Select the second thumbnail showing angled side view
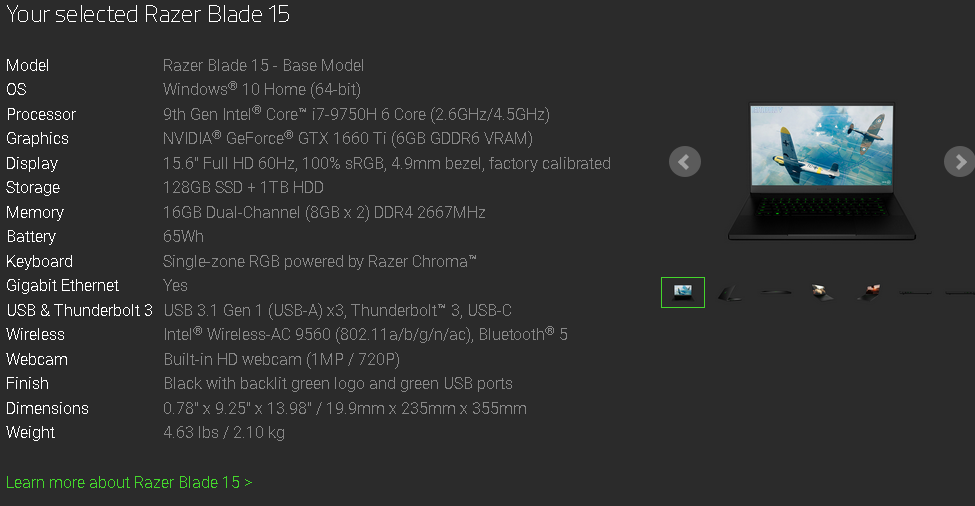 tap(730, 292)
